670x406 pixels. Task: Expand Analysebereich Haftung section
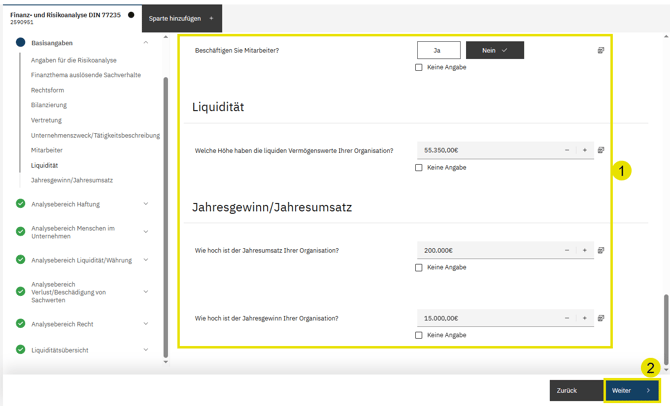tap(146, 204)
